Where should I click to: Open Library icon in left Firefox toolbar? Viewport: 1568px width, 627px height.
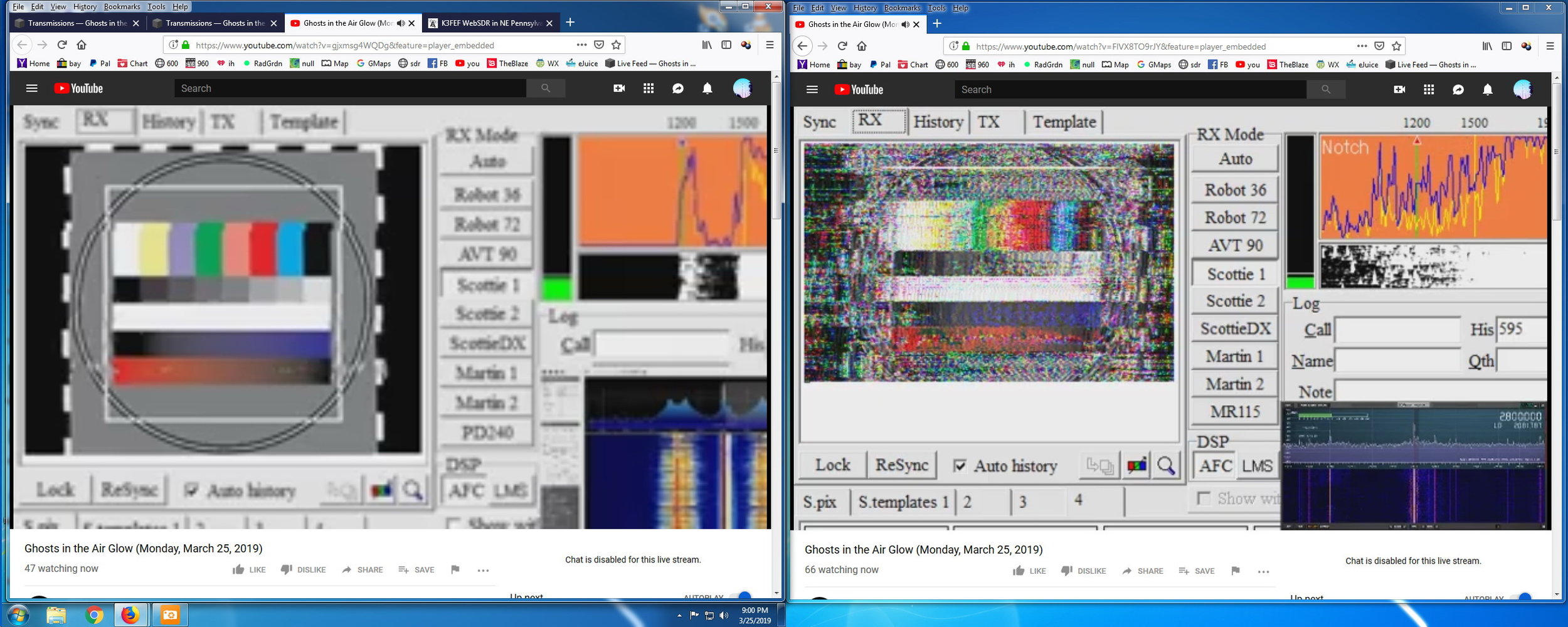coord(707,45)
